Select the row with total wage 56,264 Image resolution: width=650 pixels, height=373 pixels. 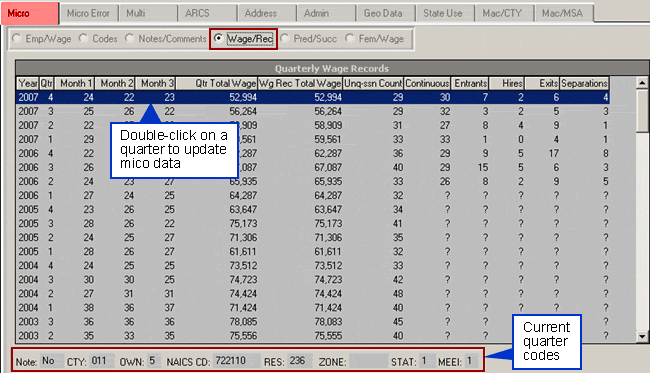(313, 111)
